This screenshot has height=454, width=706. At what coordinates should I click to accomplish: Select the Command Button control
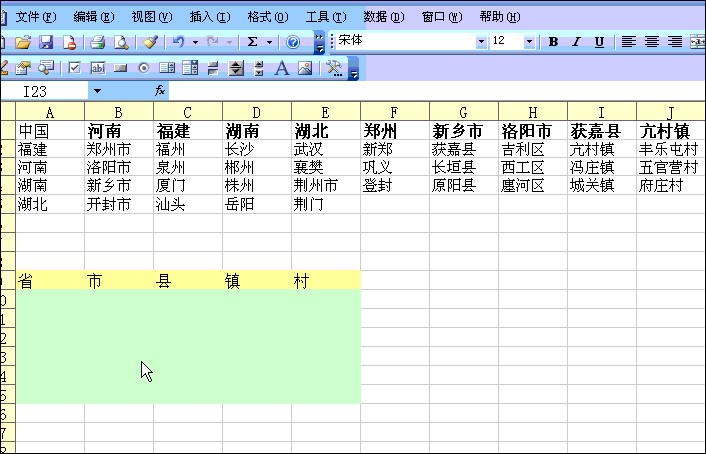(120, 68)
